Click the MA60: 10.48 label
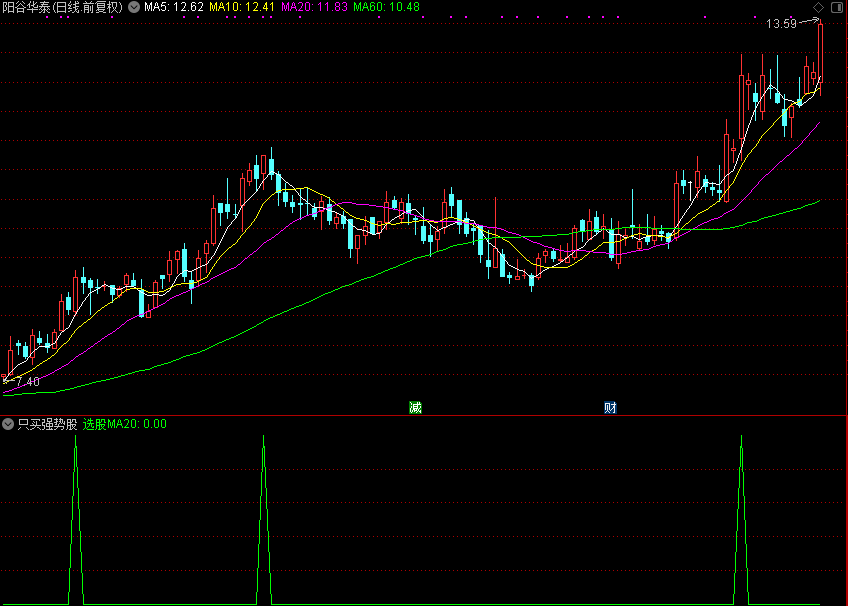Screen dimensions: 848x606 [x=386, y=7]
